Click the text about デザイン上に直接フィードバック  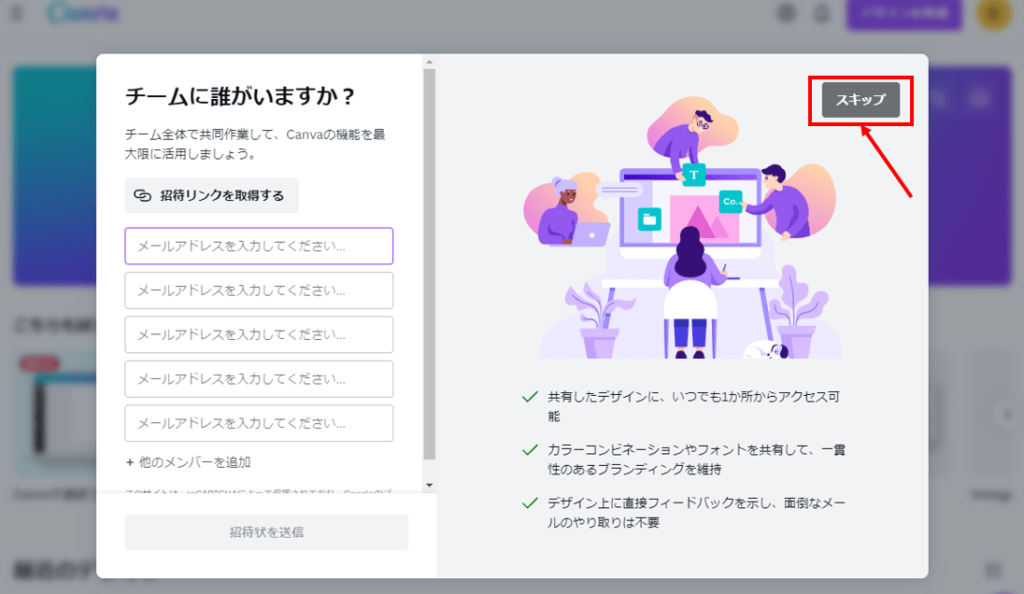coord(696,512)
